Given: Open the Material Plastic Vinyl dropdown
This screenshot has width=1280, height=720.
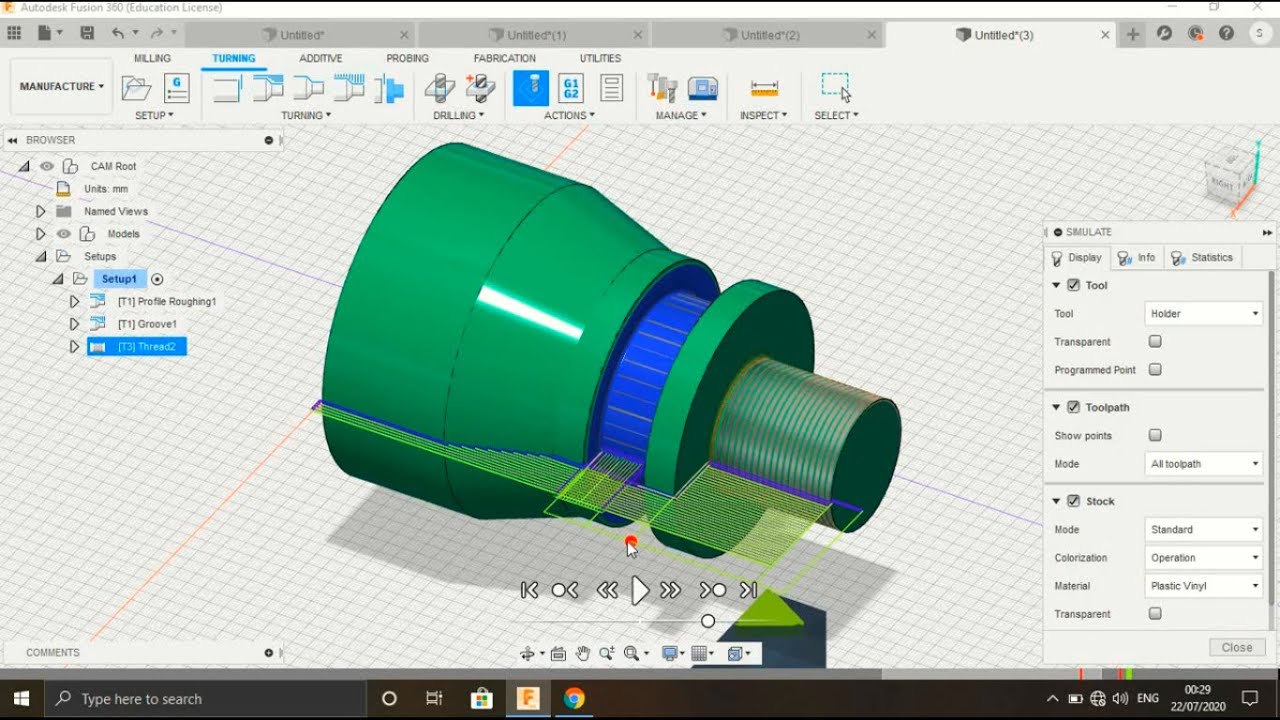Looking at the screenshot, I should pyautogui.click(x=1204, y=586).
